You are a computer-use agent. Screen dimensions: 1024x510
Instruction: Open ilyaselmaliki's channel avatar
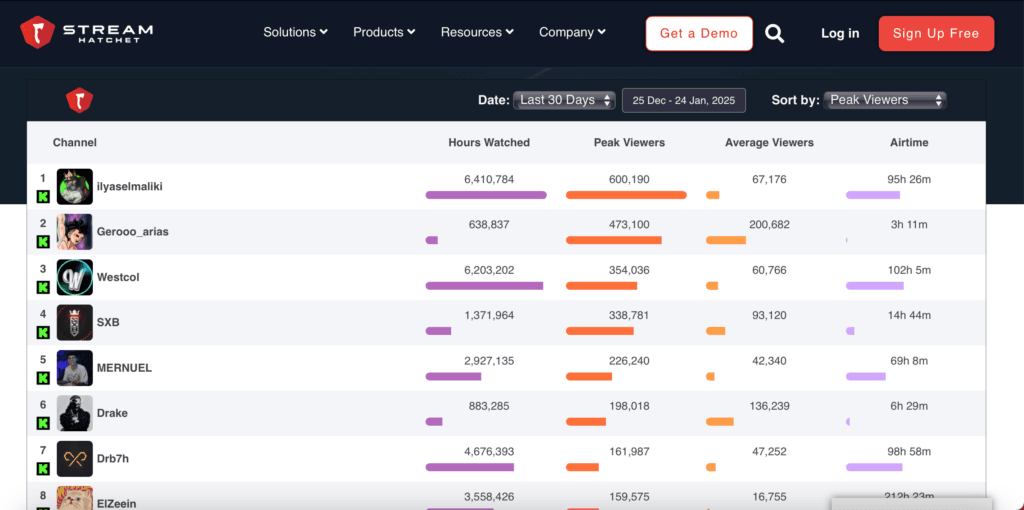[x=74, y=187]
